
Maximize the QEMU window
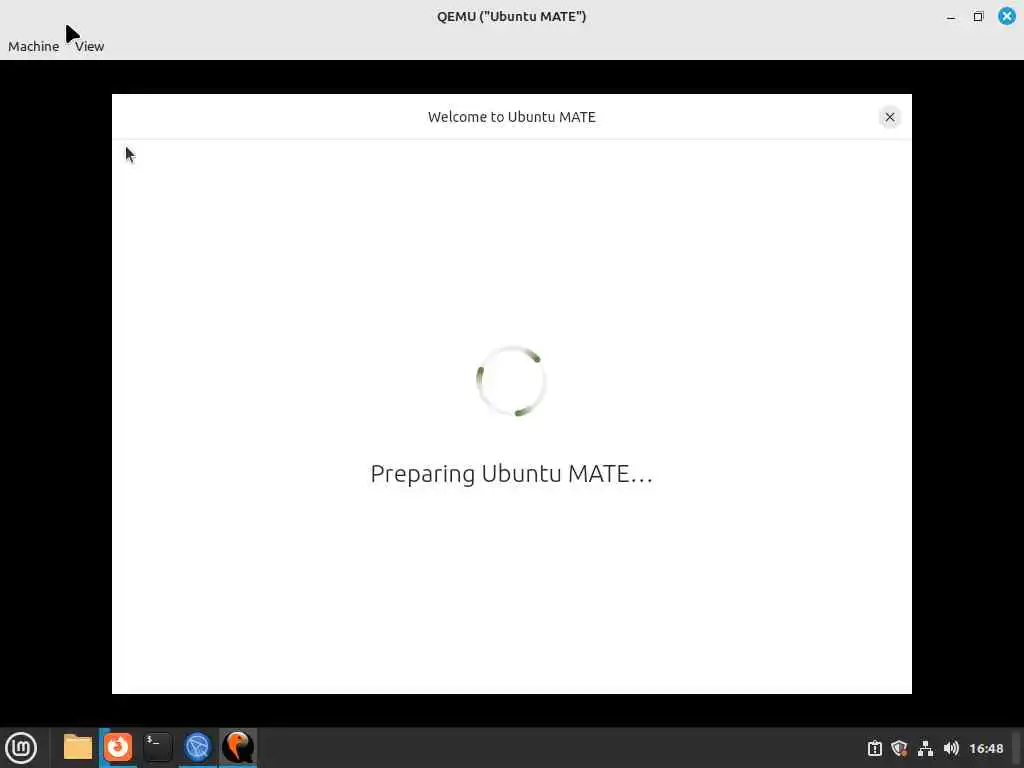978,17
